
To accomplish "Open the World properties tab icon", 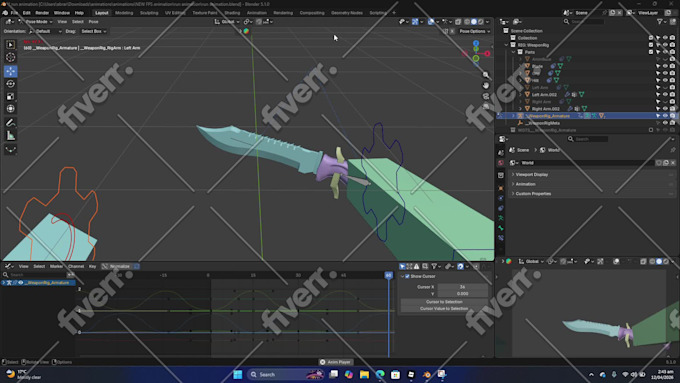I will pos(501,163).
